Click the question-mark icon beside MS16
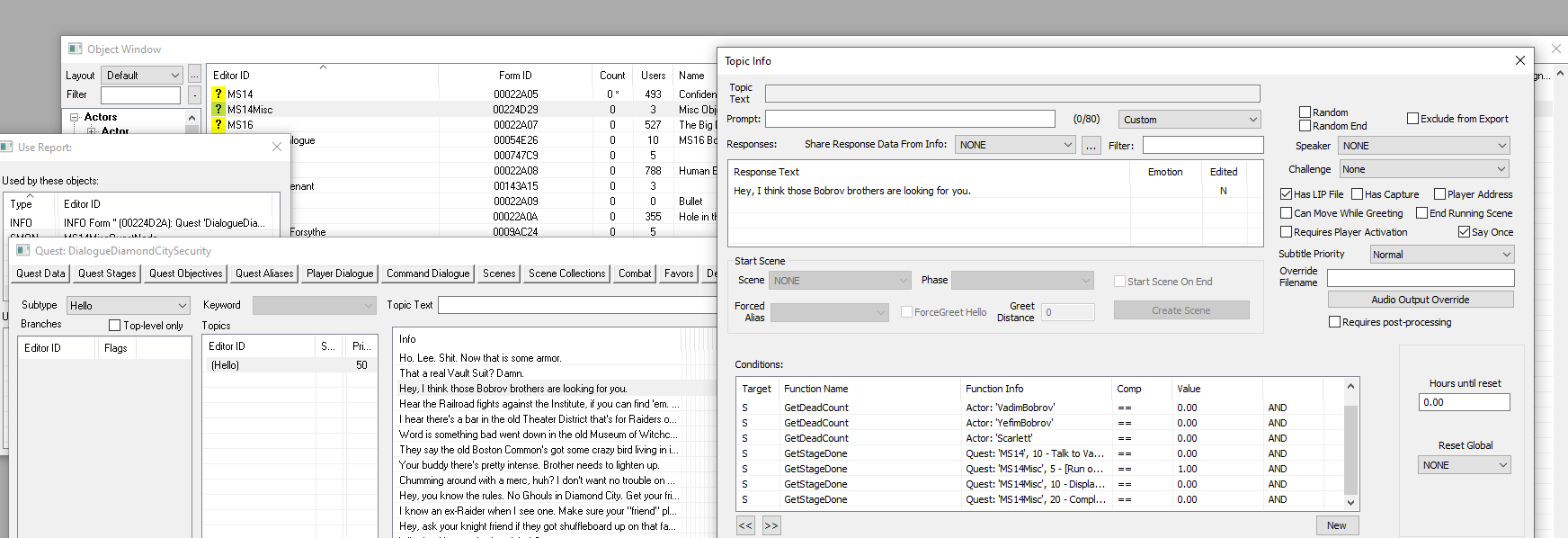This screenshot has width=1568, height=538. (x=218, y=124)
